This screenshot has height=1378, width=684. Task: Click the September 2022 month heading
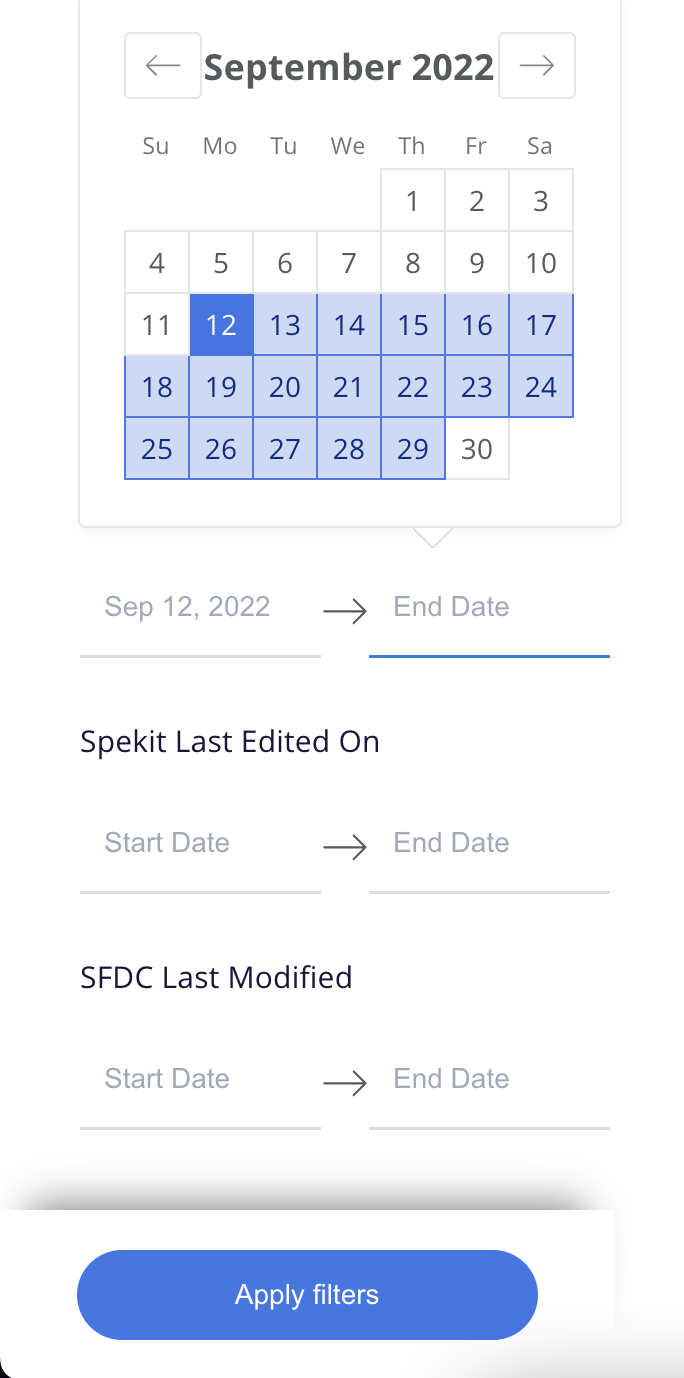349,67
